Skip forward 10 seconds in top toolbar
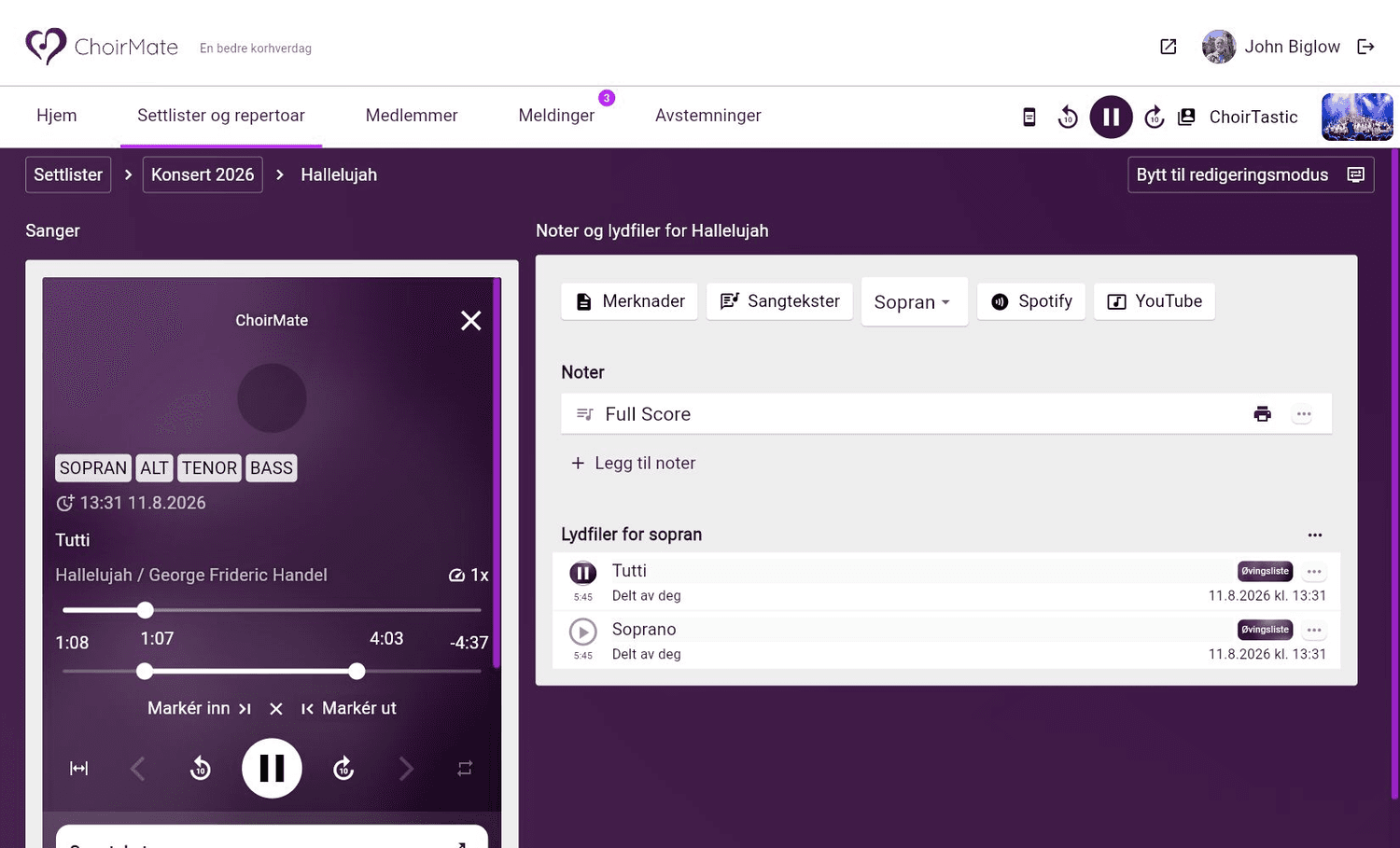The width and height of the screenshot is (1400, 848). (1155, 117)
